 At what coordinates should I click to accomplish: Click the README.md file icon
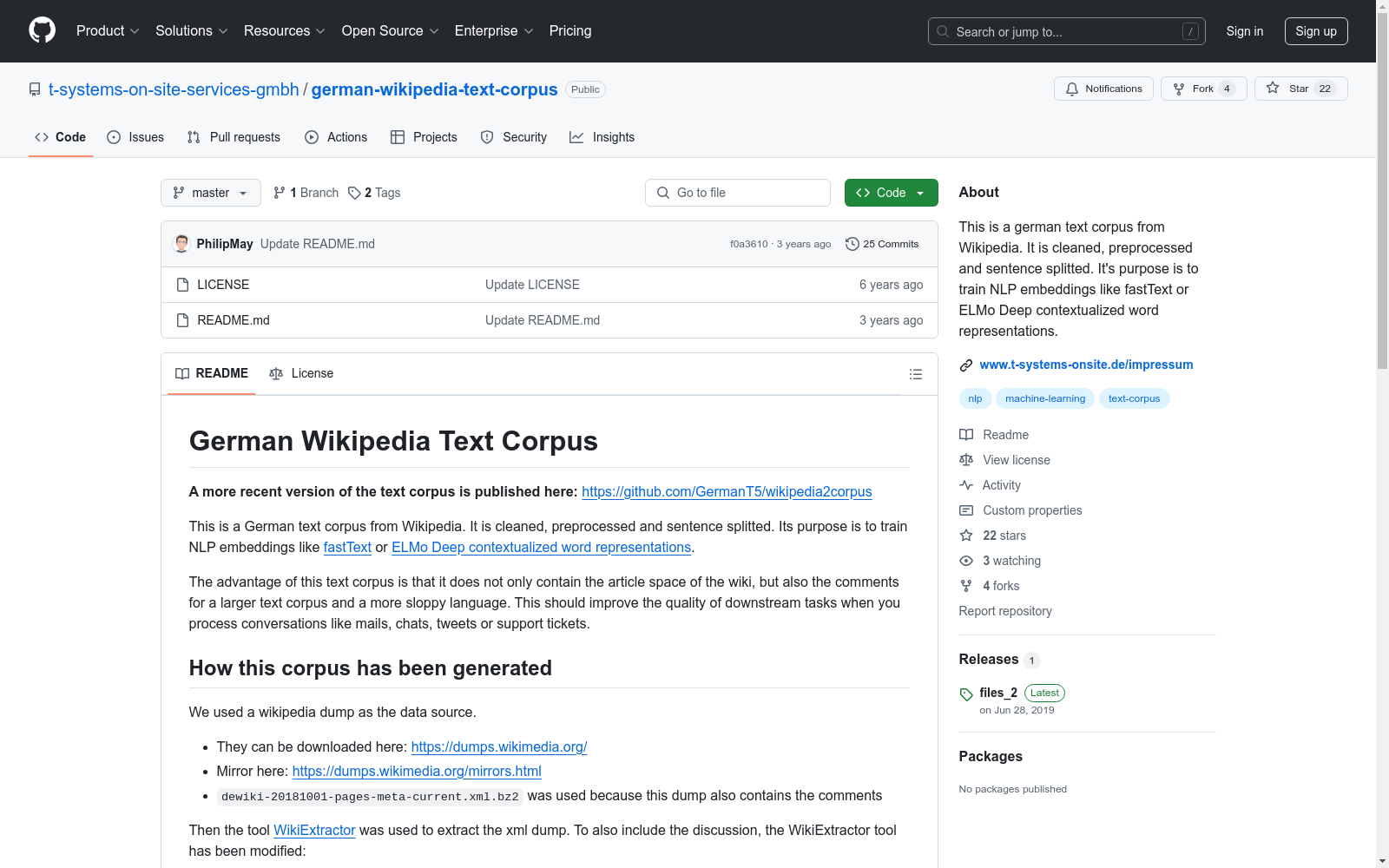182,320
